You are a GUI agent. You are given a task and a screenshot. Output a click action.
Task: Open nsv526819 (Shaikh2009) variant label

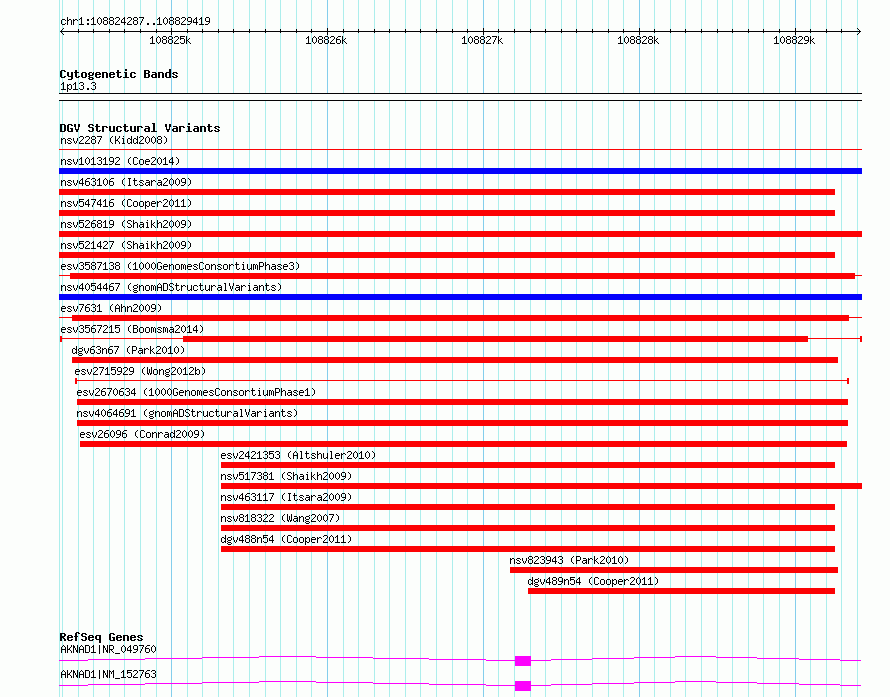pos(126,224)
